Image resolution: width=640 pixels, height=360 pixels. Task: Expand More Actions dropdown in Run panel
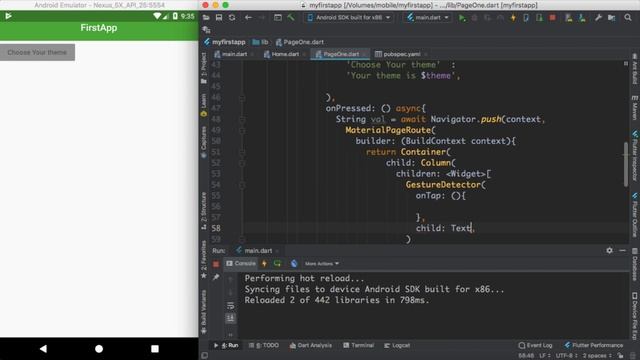coord(322,264)
